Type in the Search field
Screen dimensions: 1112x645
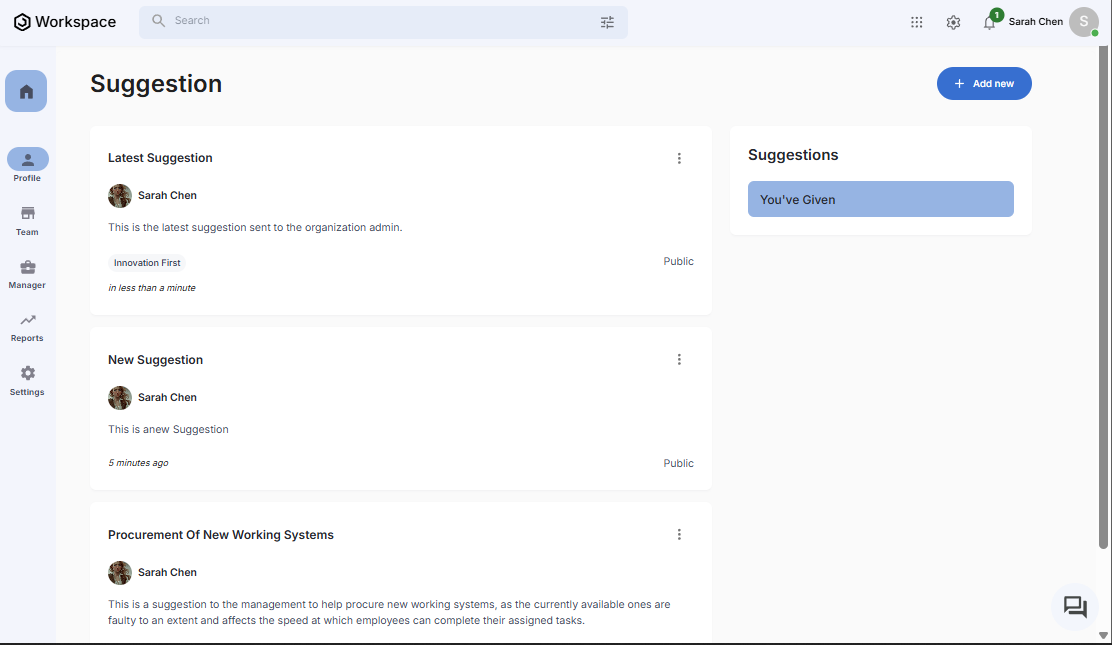pos(380,21)
